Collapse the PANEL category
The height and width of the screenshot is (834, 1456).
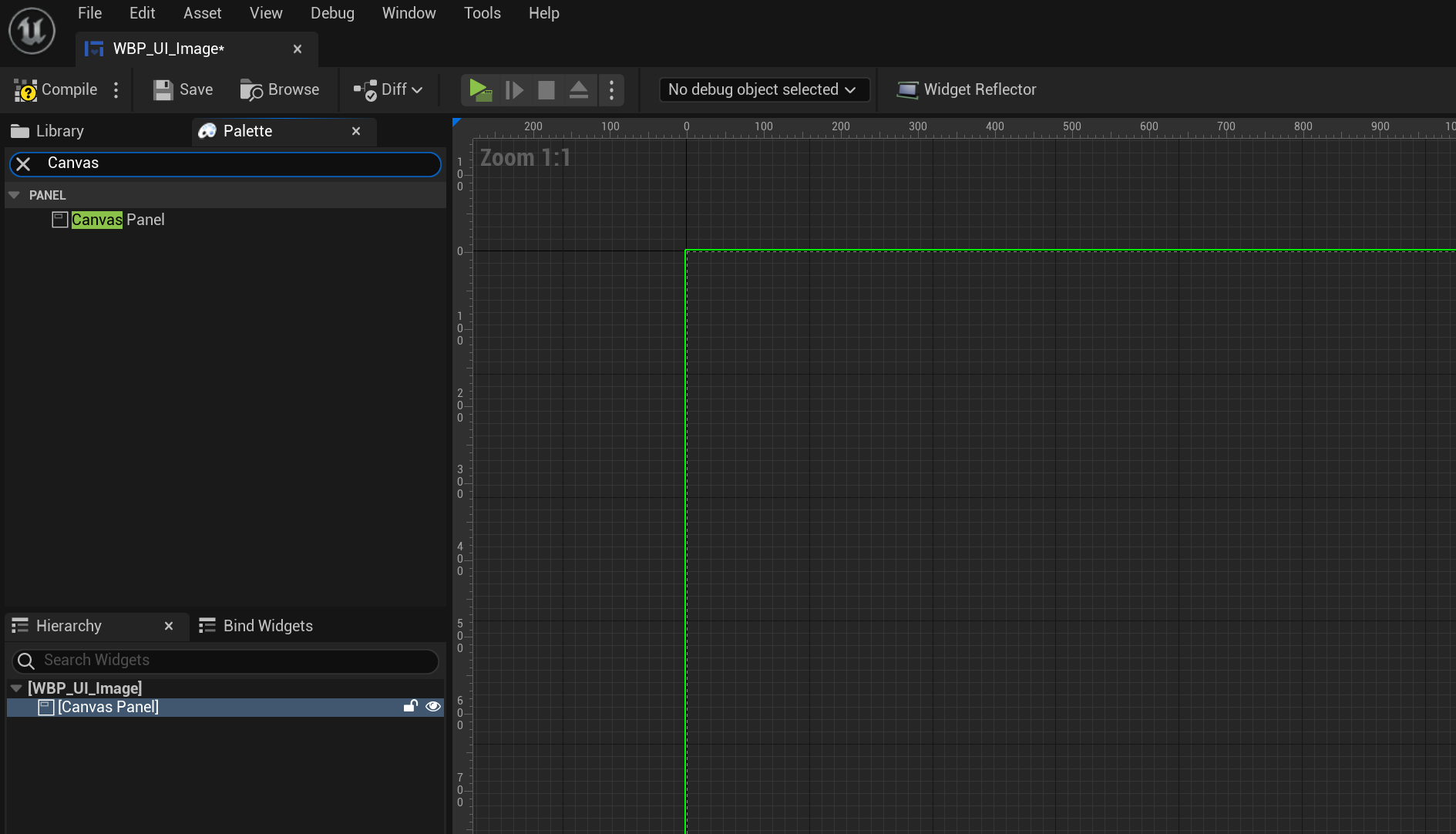coord(14,195)
